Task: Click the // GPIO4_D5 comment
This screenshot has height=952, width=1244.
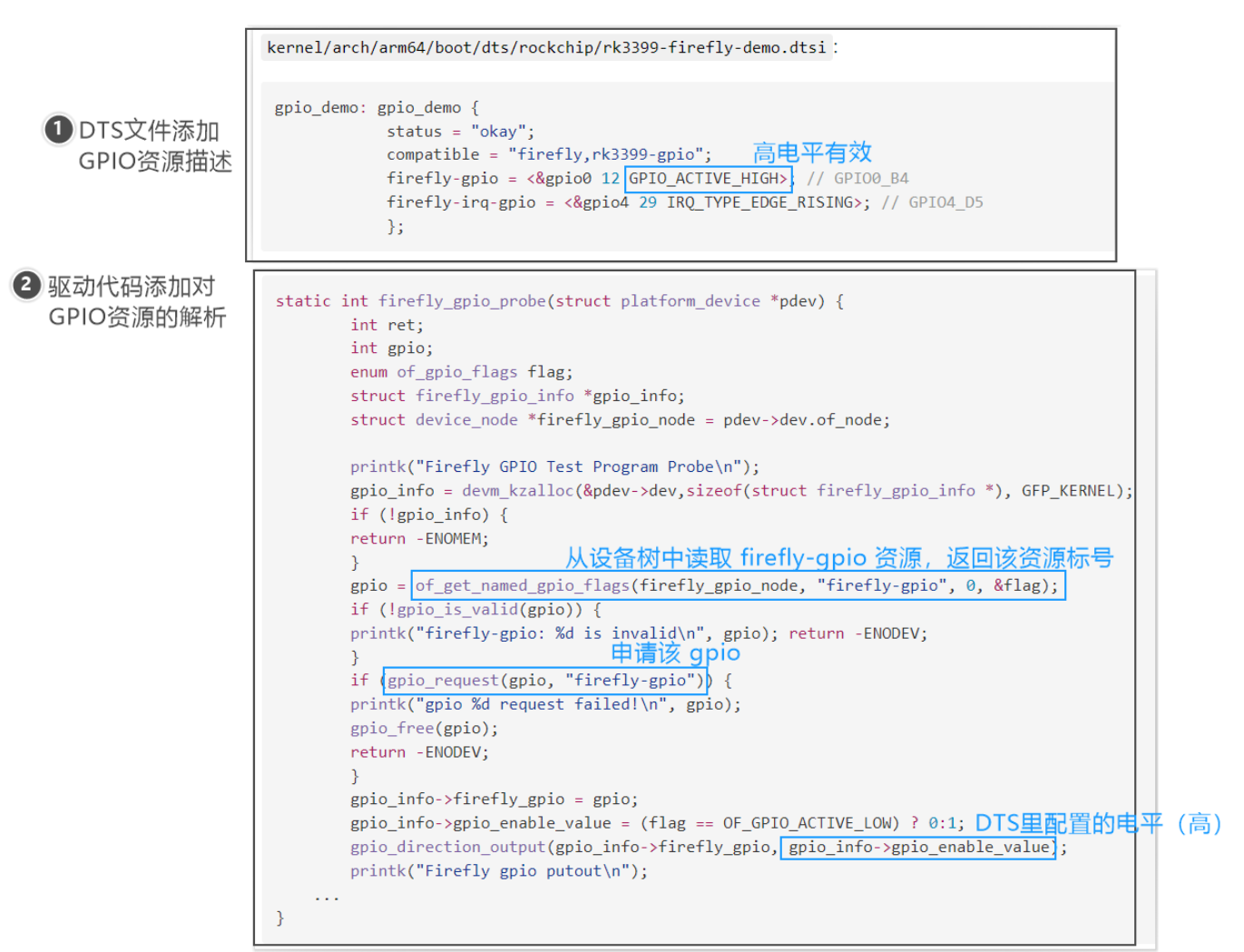Action: pyautogui.click(x=932, y=202)
